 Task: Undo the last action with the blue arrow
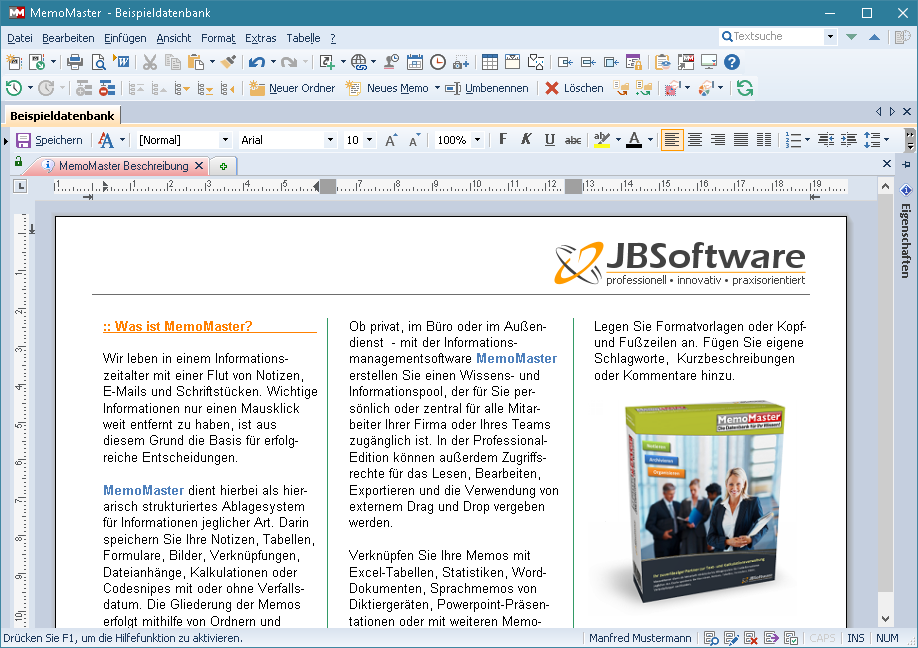click(256, 61)
